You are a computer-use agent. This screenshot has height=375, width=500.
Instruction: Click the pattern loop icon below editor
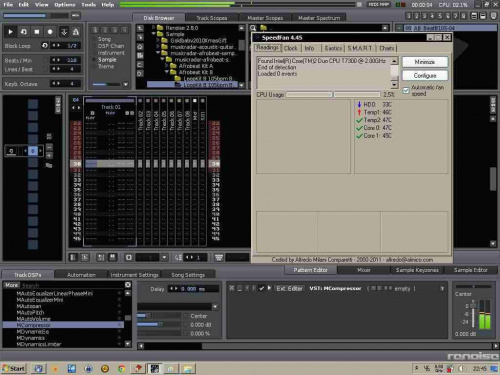(x=129, y=257)
